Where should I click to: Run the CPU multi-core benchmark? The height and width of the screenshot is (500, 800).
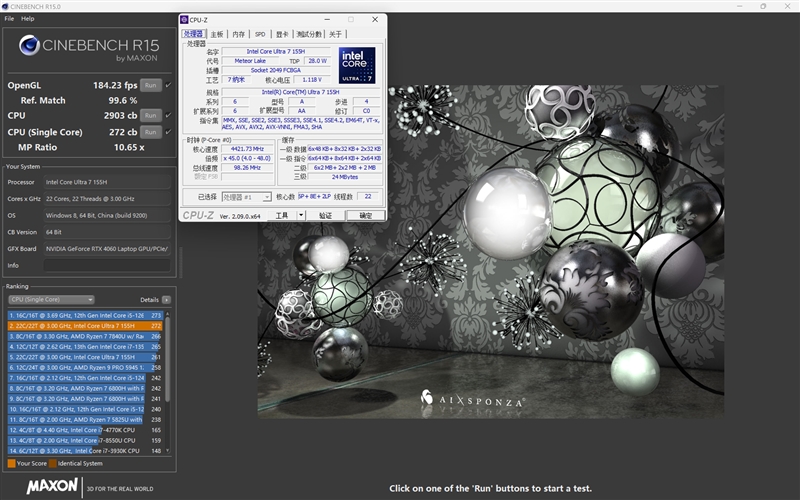coord(151,115)
